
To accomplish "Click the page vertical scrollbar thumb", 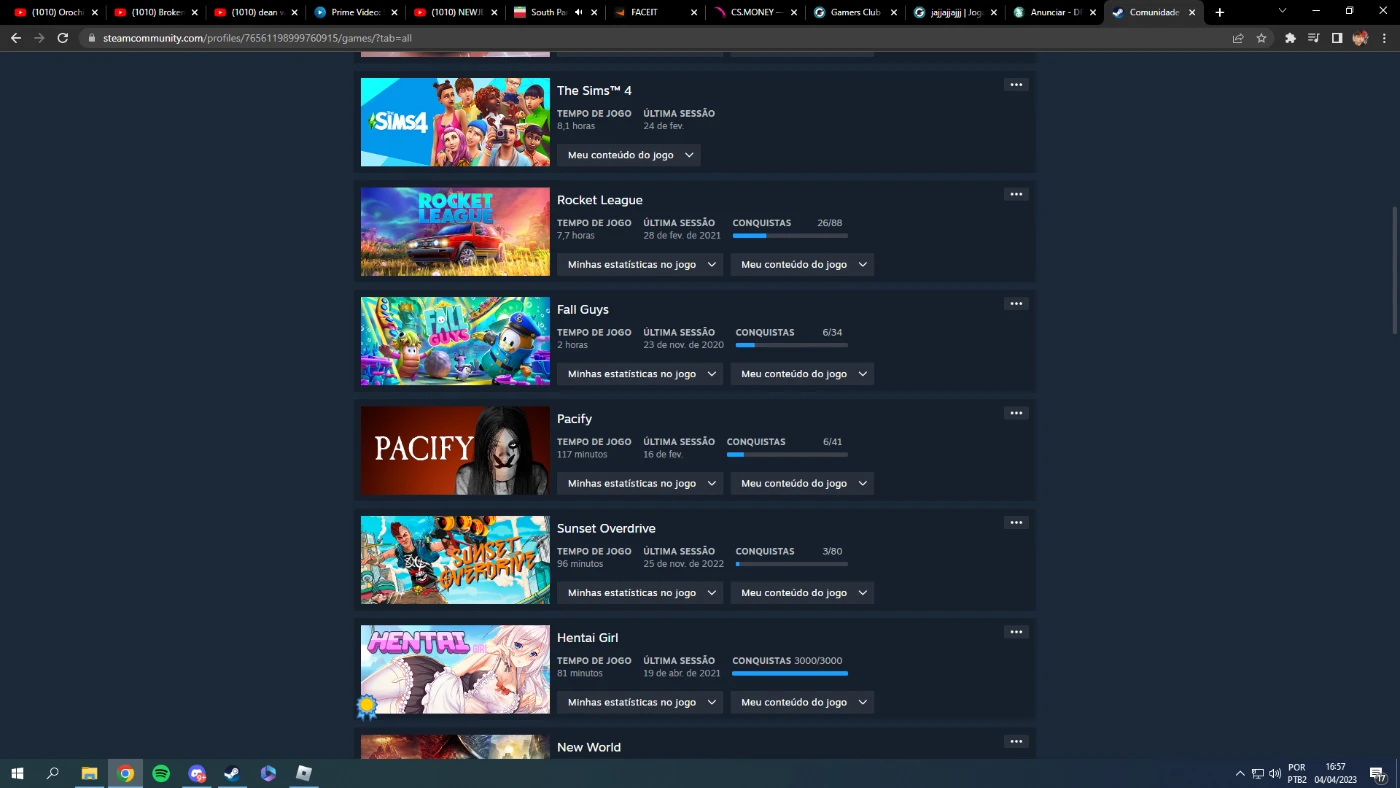I will click(x=1395, y=270).
